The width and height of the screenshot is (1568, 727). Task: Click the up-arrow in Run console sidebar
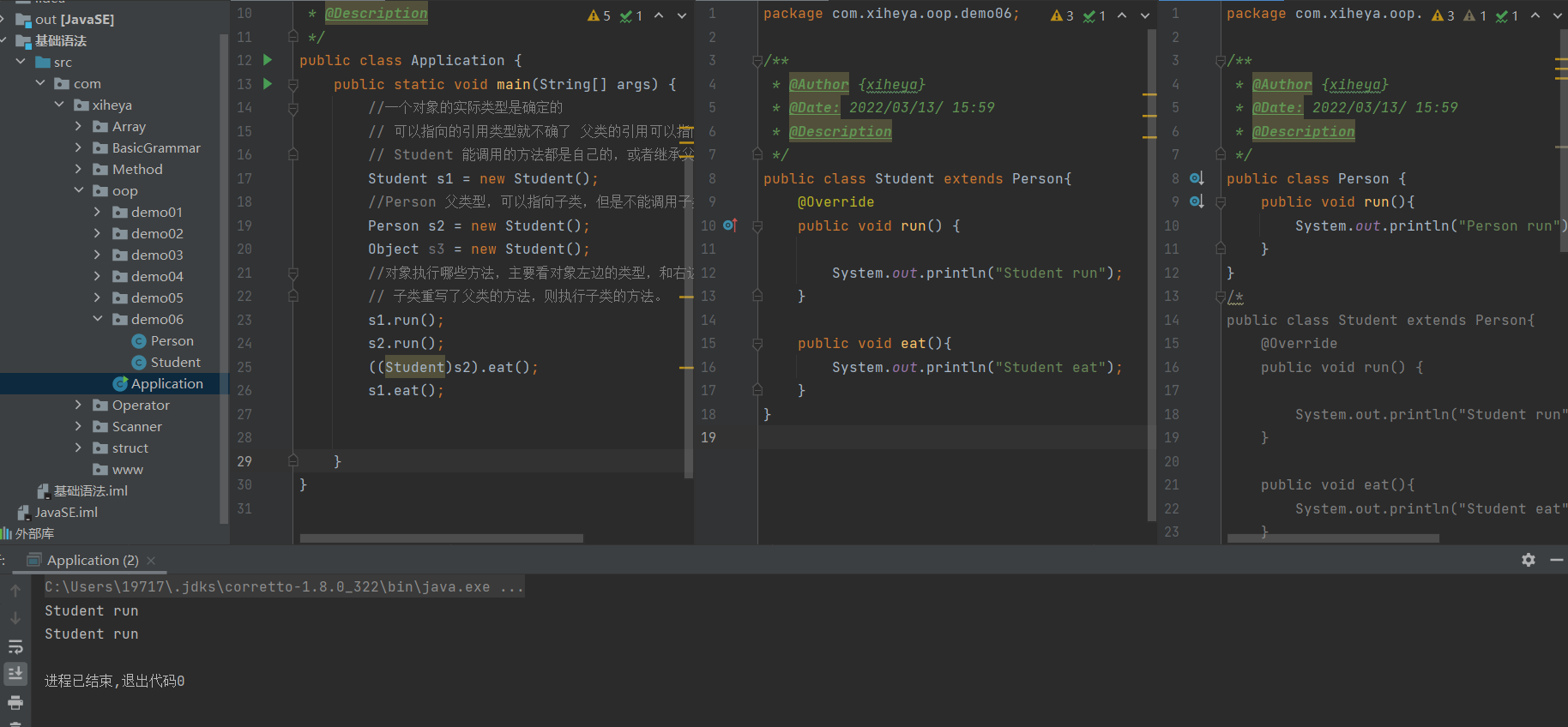pyautogui.click(x=15, y=591)
